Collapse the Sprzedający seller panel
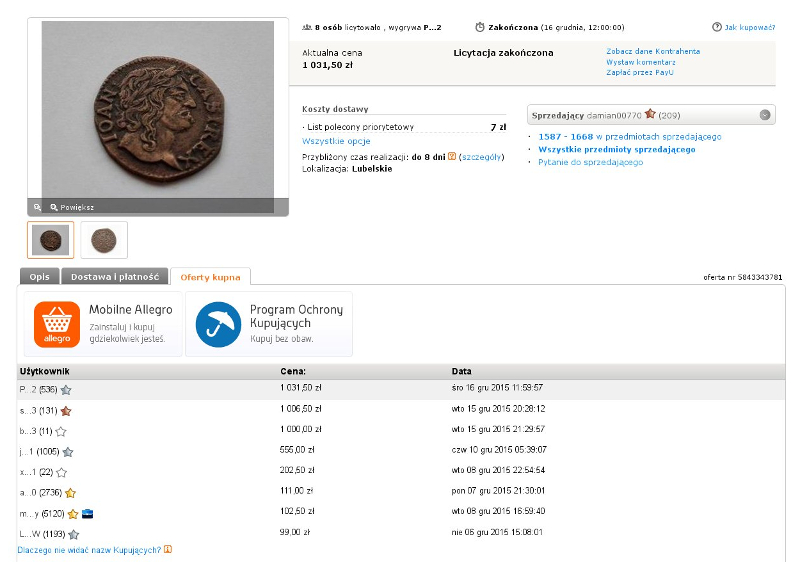800x562 pixels. click(765, 115)
